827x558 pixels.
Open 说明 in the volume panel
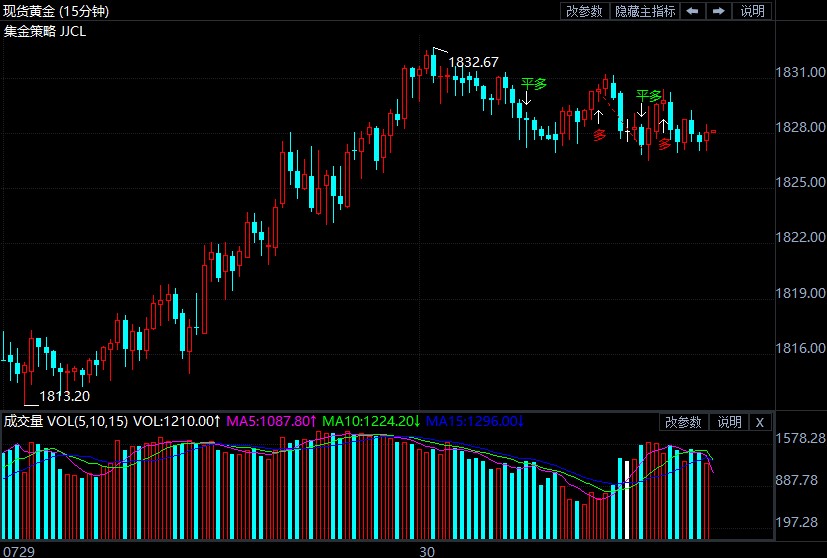[x=730, y=422]
